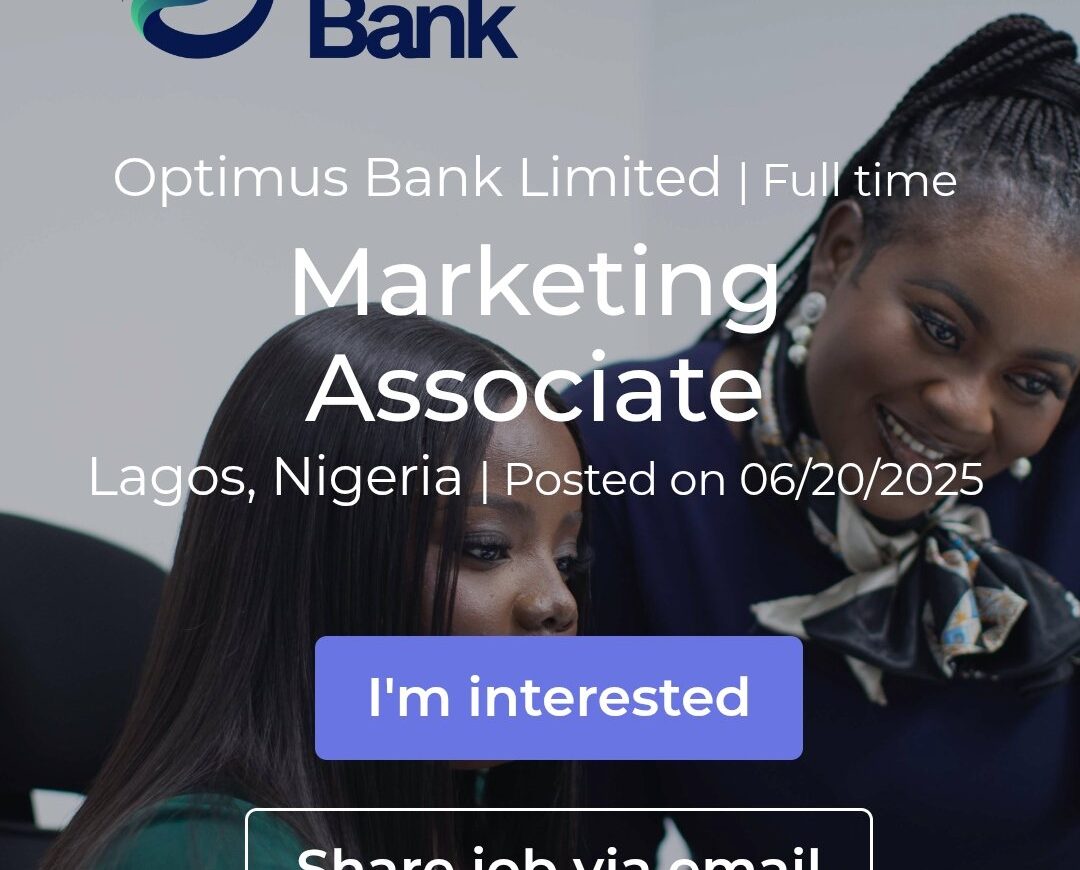This screenshot has height=870, width=1080.
Task: Apply with the "I'm interested" button
Action: [x=559, y=698]
